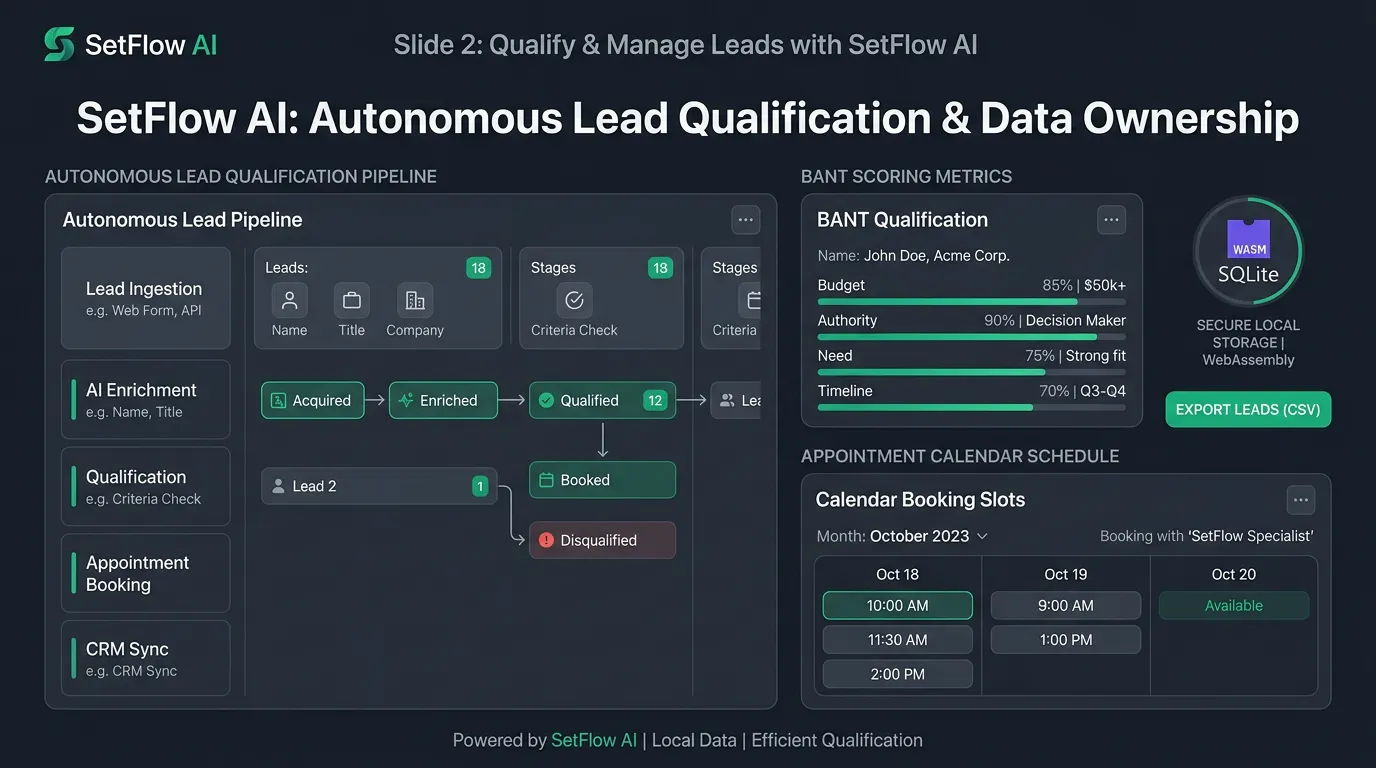
Task: Click the name John Doe, Acme Corp.
Action: (x=937, y=255)
